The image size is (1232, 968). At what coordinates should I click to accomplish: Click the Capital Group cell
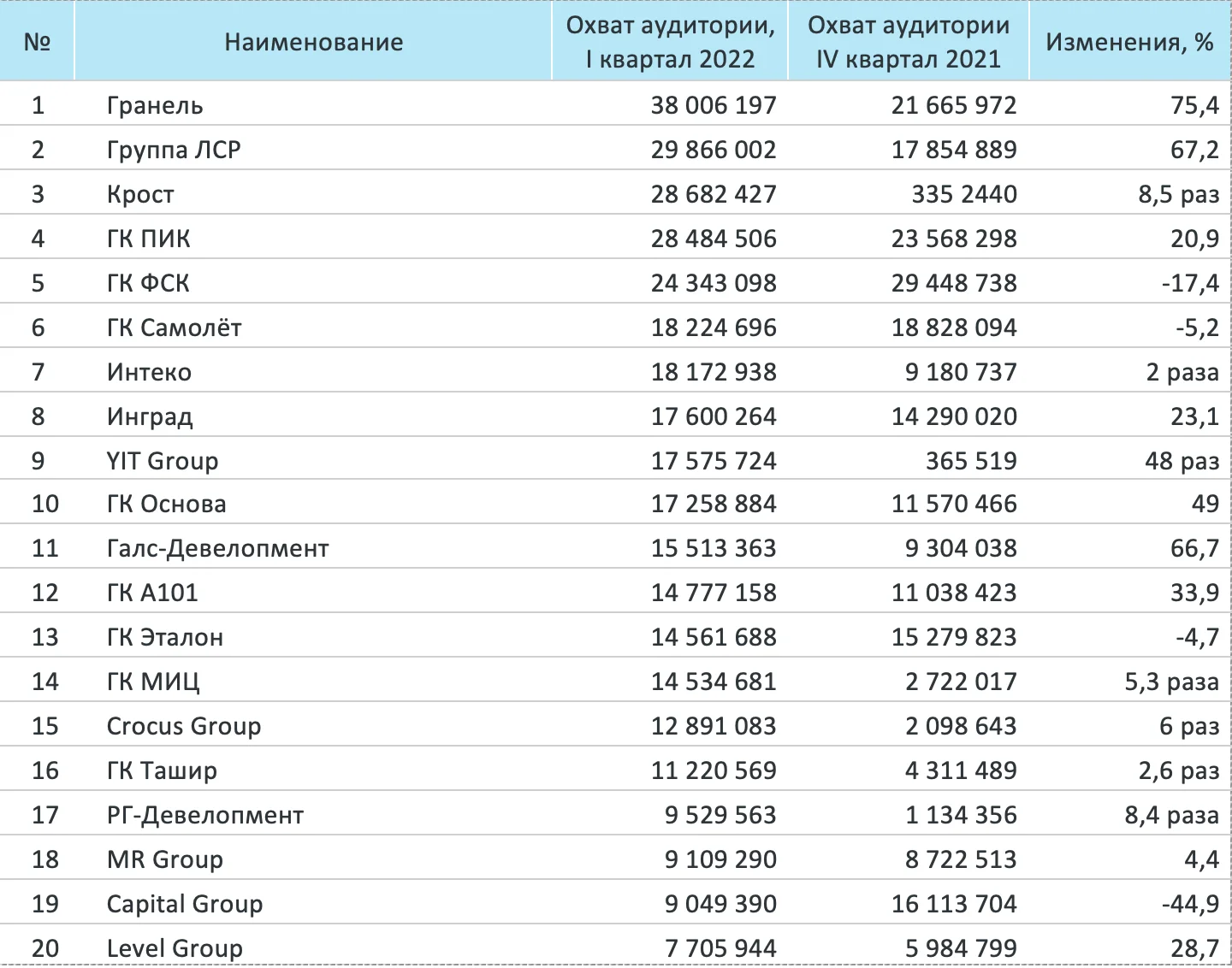coord(184,904)
